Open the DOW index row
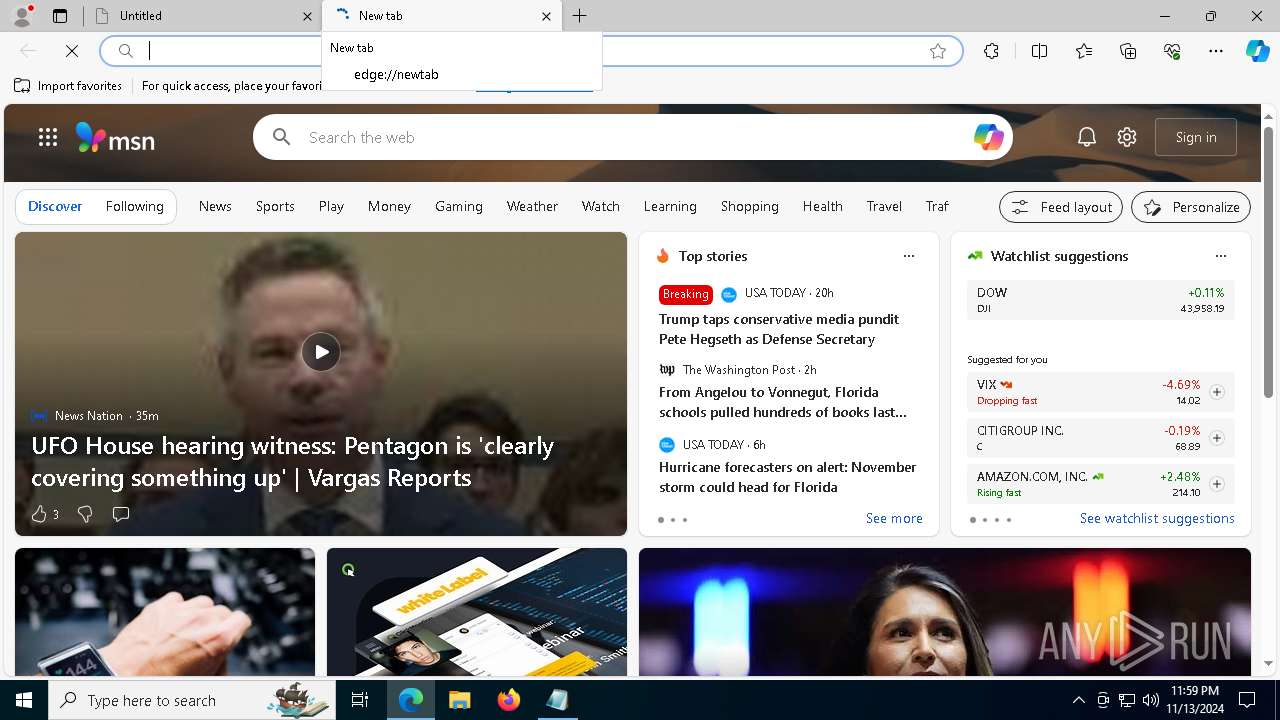1280x720 pixels. (x=1100, y=300)
